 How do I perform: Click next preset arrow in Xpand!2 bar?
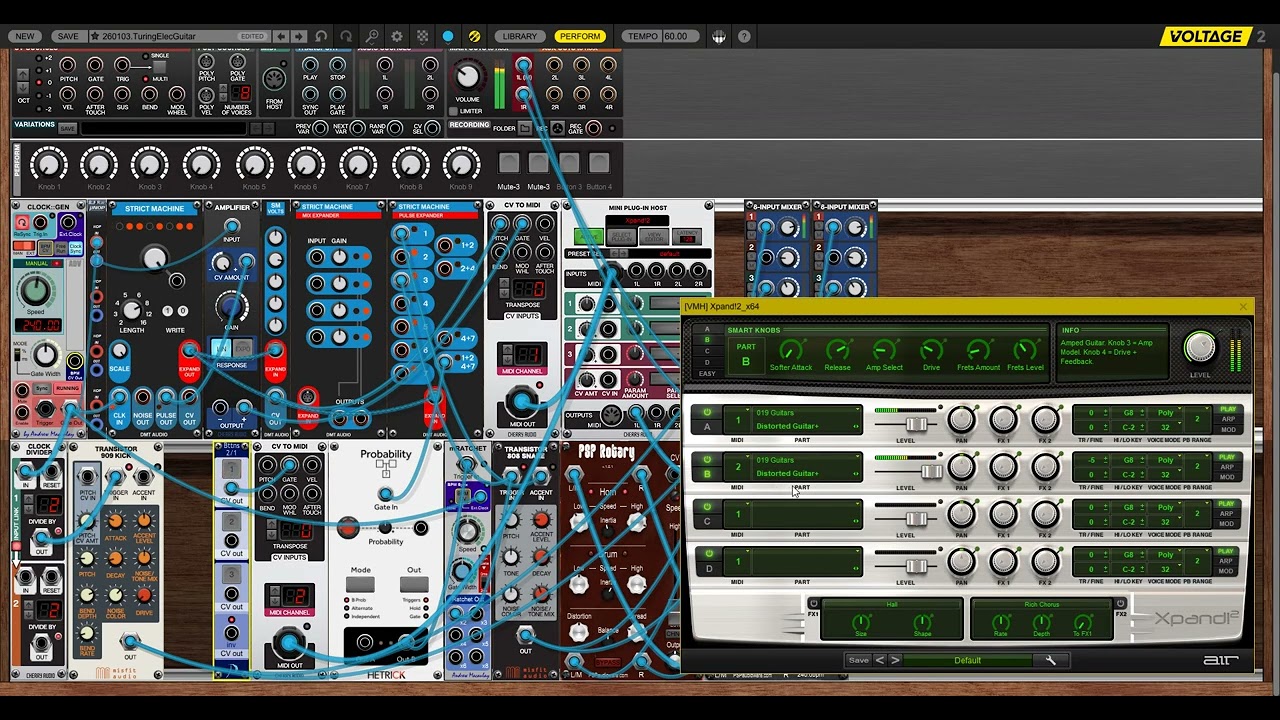coord(895,660)
